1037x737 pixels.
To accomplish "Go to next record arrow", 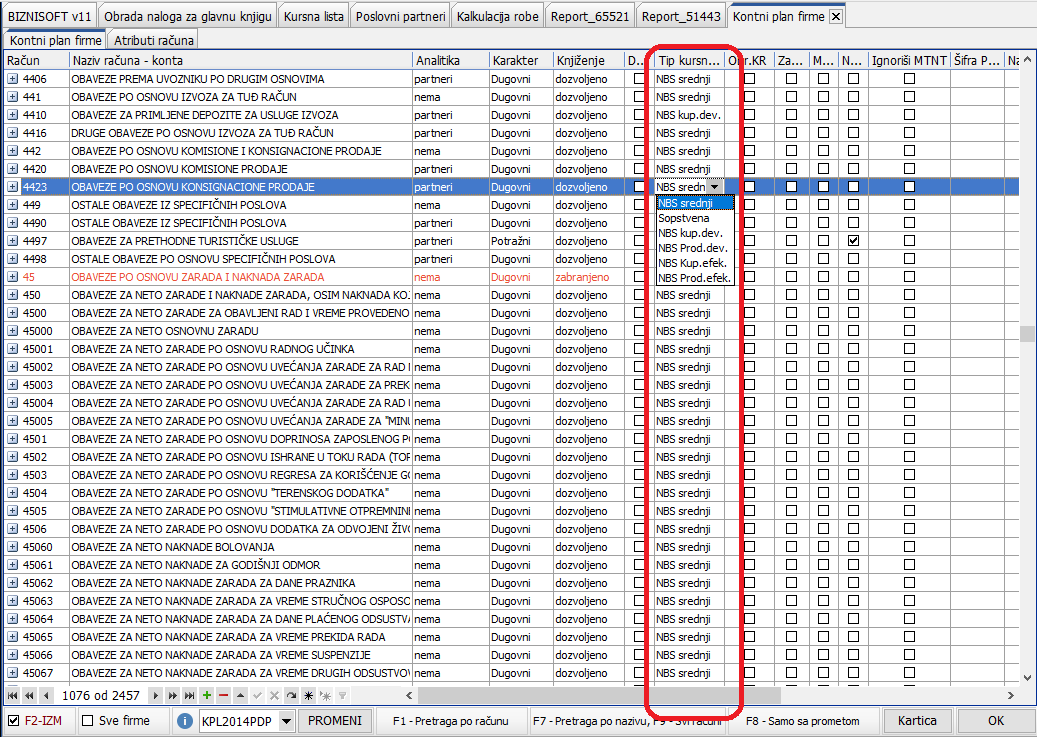I will click(x=156, y=695).
